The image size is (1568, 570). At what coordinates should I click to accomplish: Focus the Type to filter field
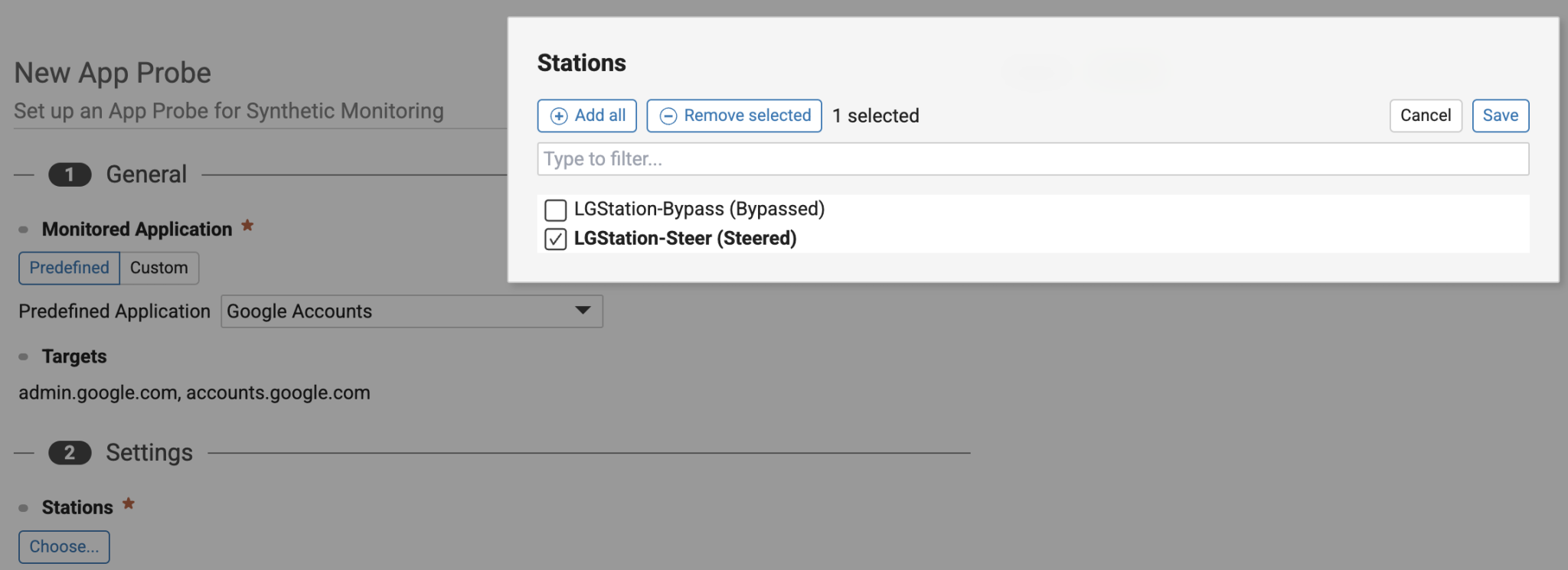[1032, 159]
